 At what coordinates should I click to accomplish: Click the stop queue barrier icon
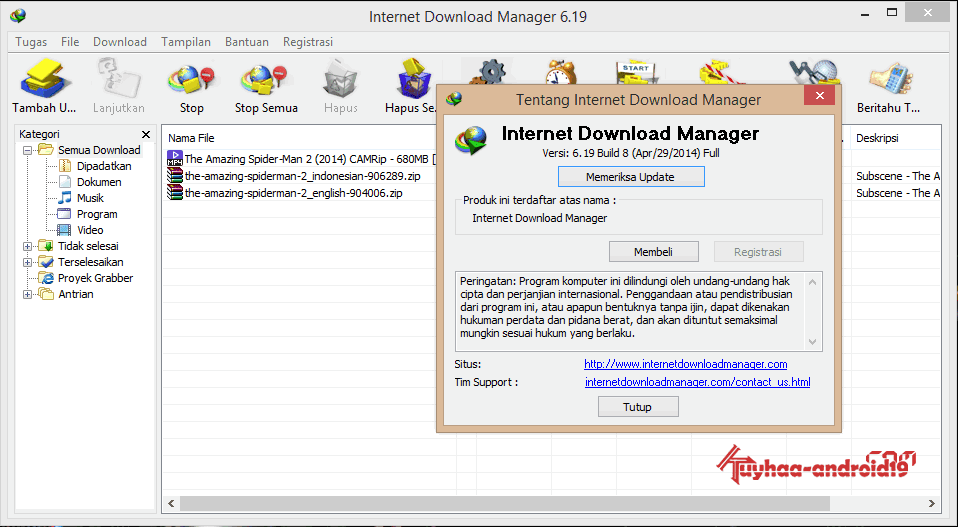[x=722, y=72]
